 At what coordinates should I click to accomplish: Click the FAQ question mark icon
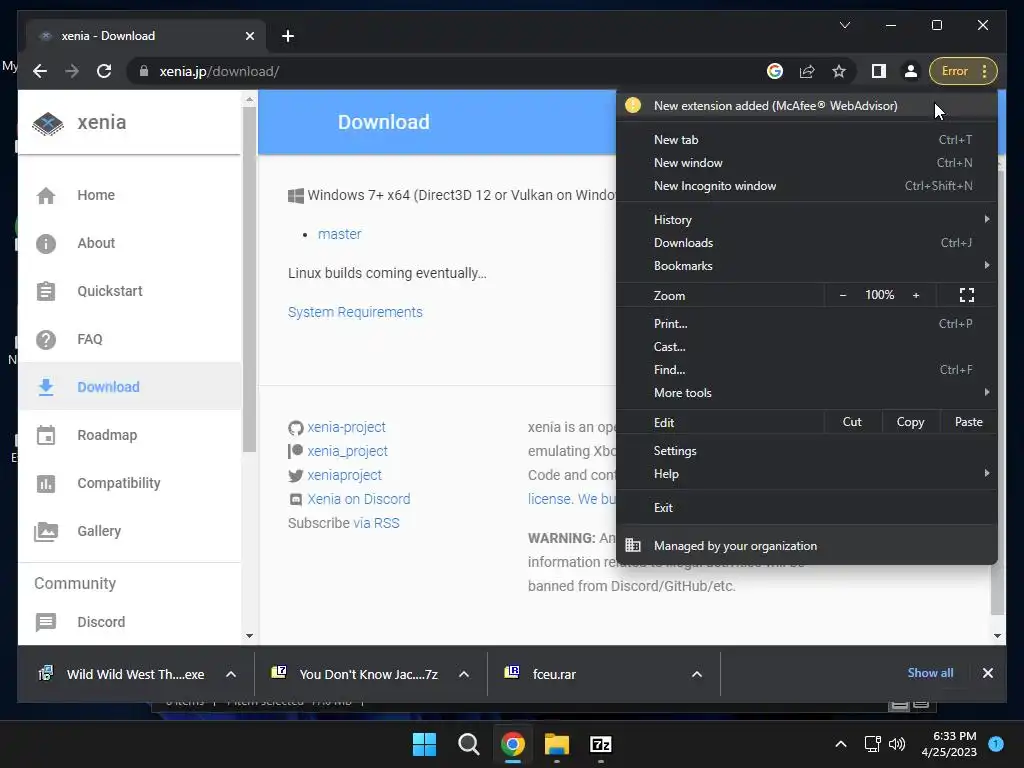(46, 340)
